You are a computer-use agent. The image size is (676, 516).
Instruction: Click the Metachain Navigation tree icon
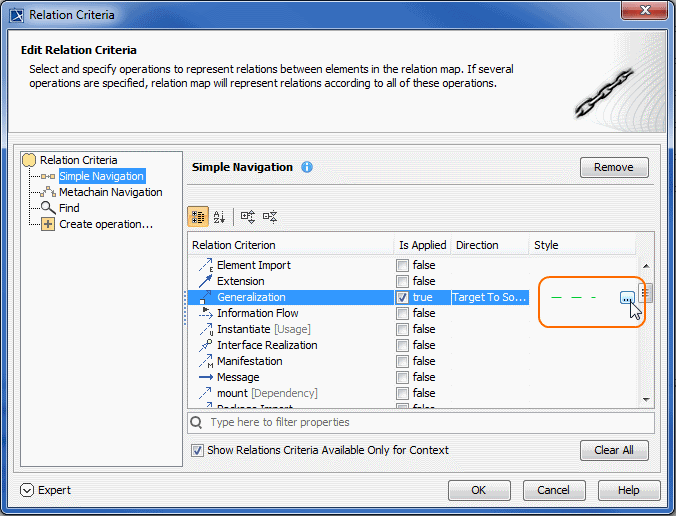tap(48, 192)
